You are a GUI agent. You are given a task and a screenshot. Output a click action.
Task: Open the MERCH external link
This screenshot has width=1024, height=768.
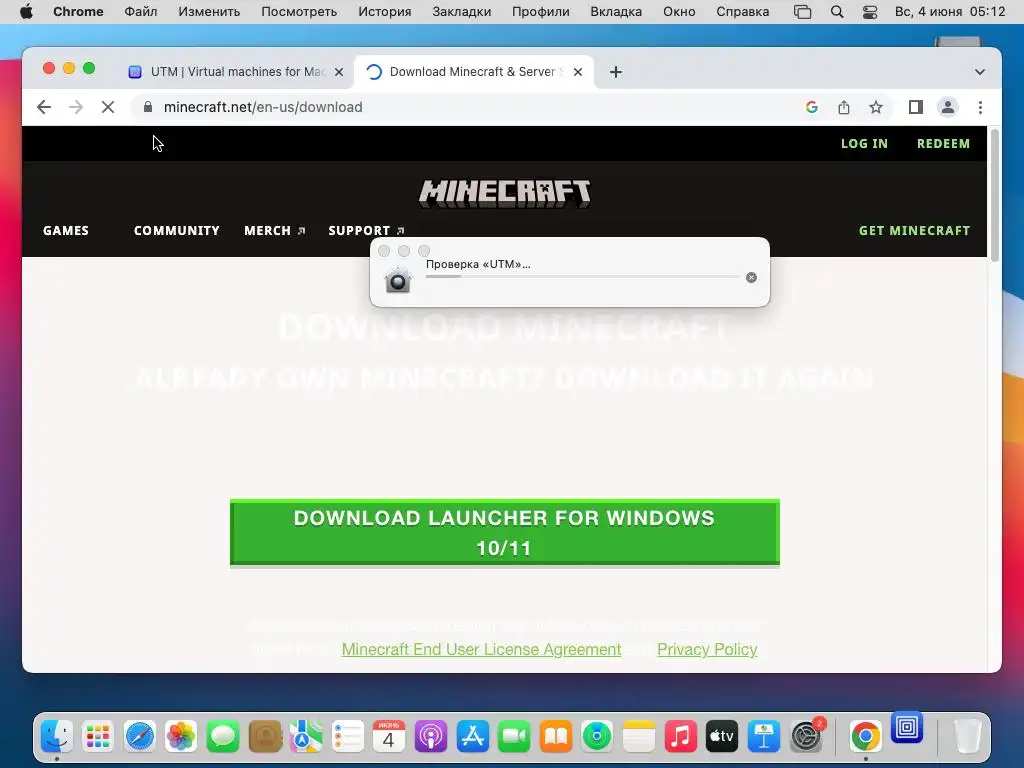pyautogui.click(x=274, y=231)
